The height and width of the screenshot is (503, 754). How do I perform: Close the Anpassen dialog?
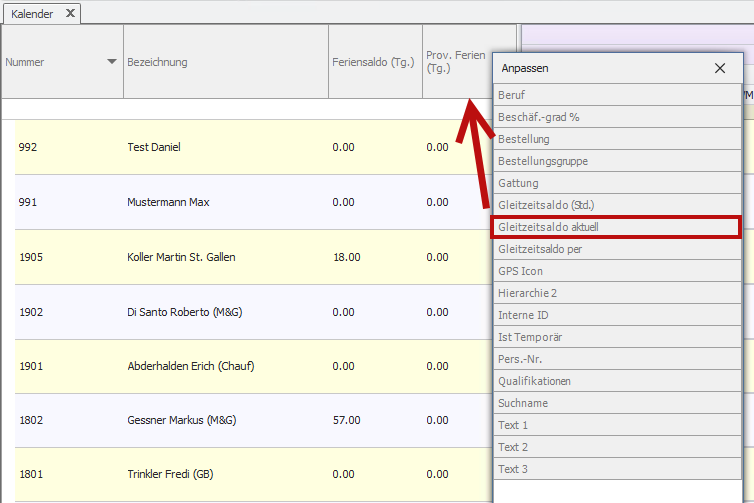[x=720, y=69]
